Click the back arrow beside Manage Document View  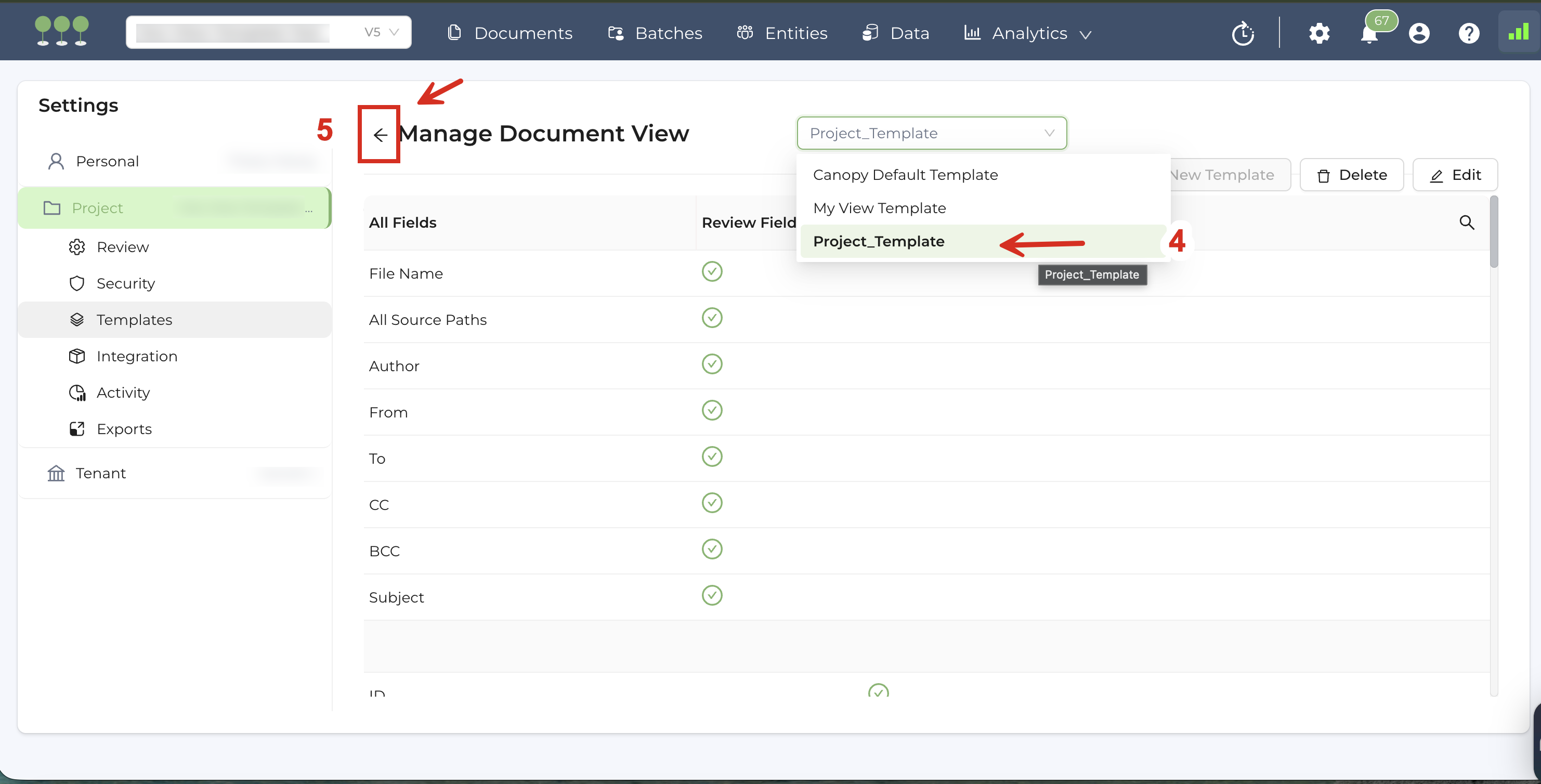pyautogui.click(x=380, y=135)
